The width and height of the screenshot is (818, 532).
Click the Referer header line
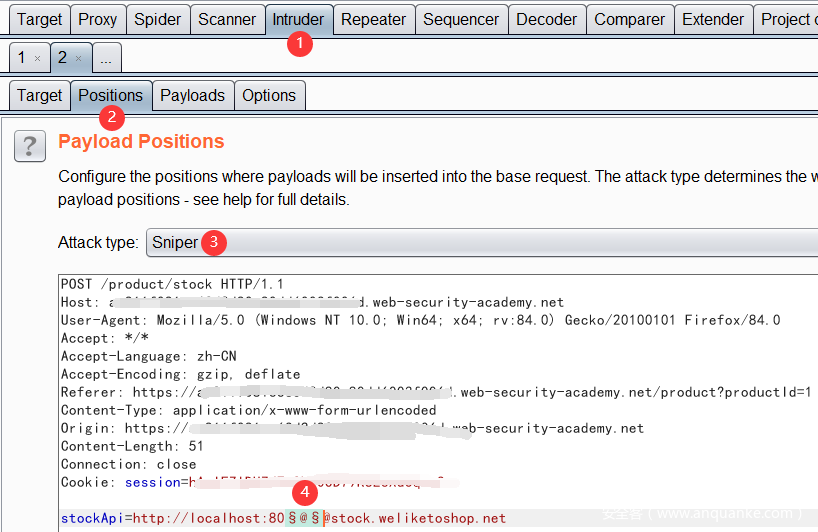pyautogui.click(x=436, y=392)
